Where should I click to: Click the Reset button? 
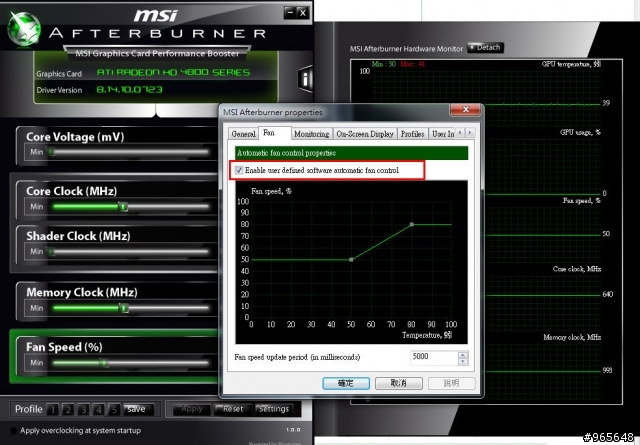(233, 409)
